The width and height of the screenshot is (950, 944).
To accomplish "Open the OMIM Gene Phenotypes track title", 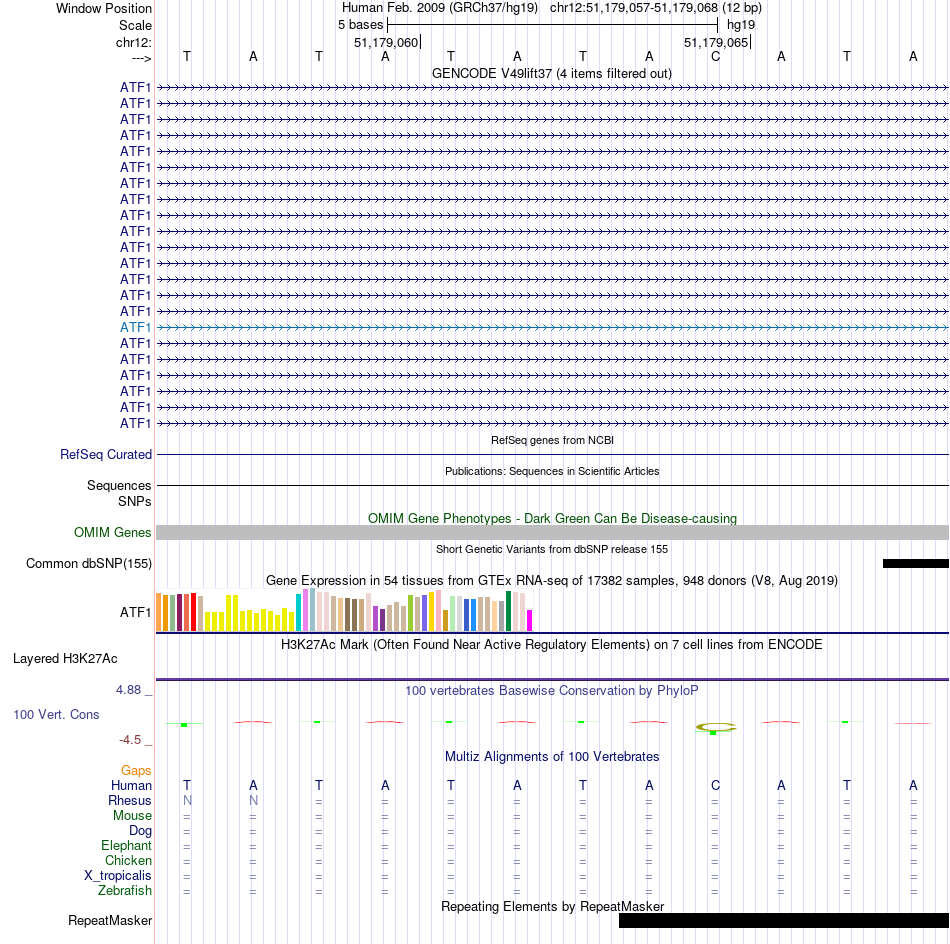I will coord(552,519).
